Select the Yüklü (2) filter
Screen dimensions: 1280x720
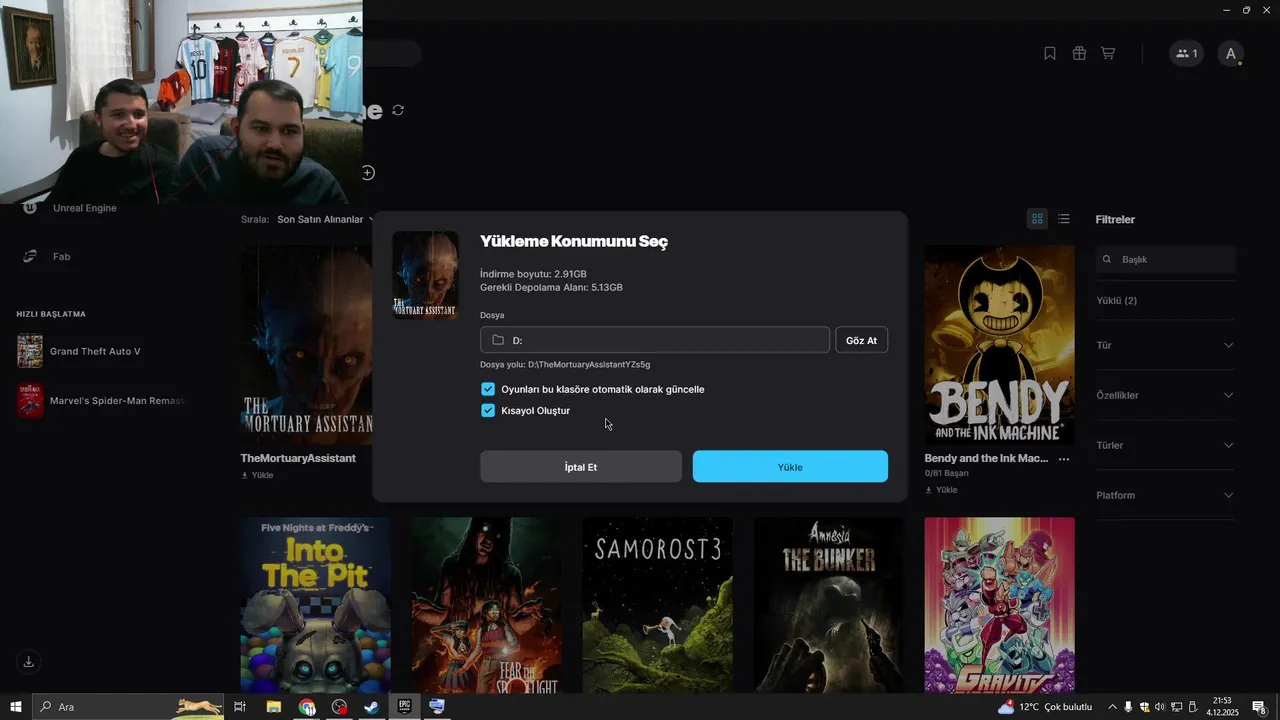(x=1116, y=300)
